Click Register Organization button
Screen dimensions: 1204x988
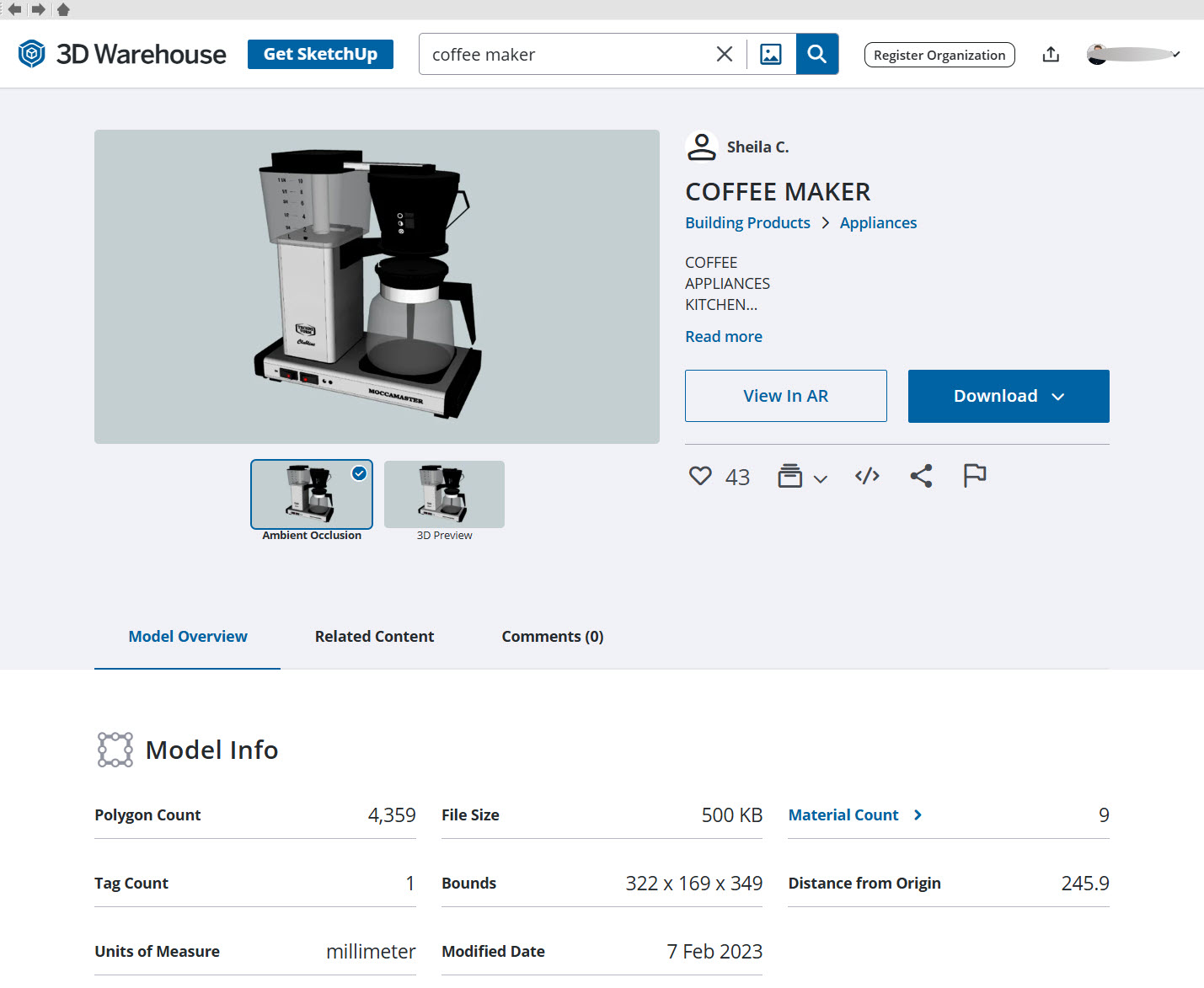939,55
